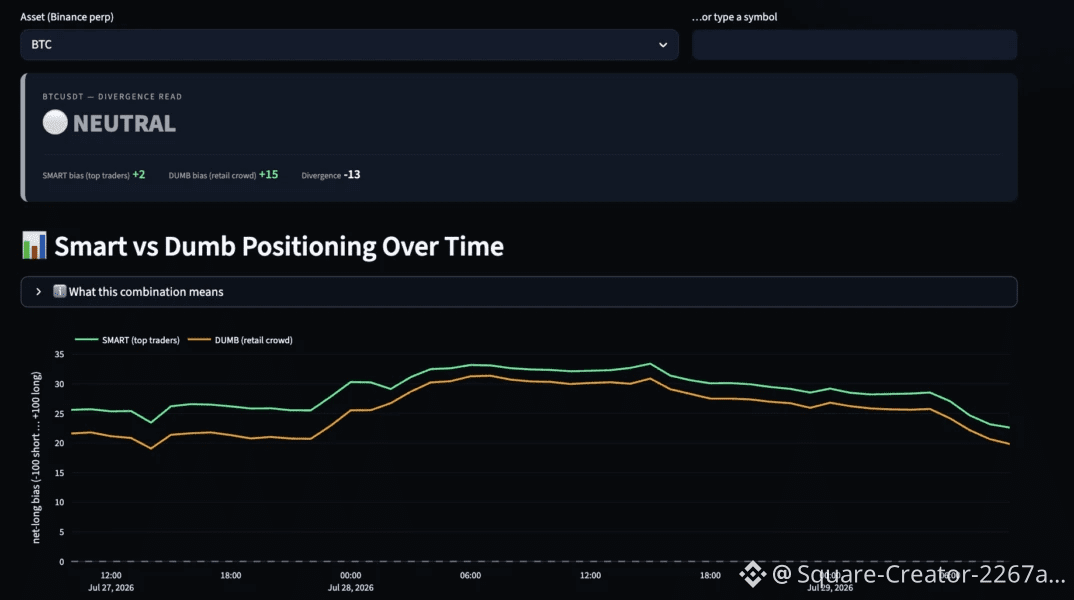The image size is (1074, 600).
Task: Click the "Jul 27, 2026" axis date label
Action: pyautogui.click(x=111, y=588)
